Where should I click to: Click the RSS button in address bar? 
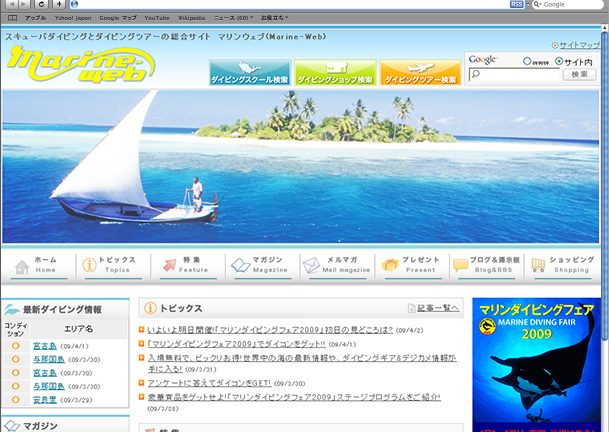(x=517, y=5)
